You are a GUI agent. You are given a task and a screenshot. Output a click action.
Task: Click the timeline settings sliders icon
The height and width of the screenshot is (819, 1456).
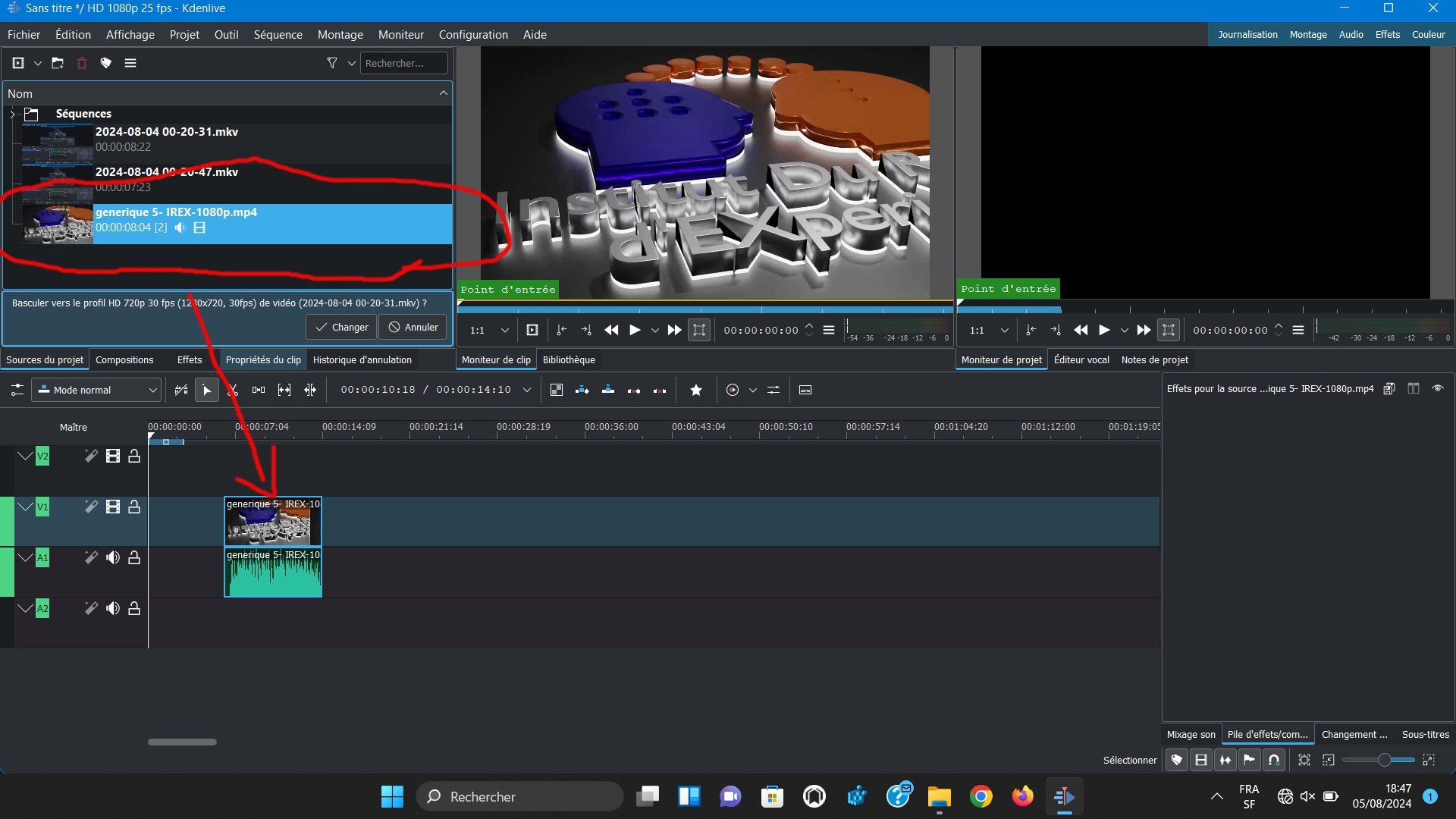coord(17,390)
